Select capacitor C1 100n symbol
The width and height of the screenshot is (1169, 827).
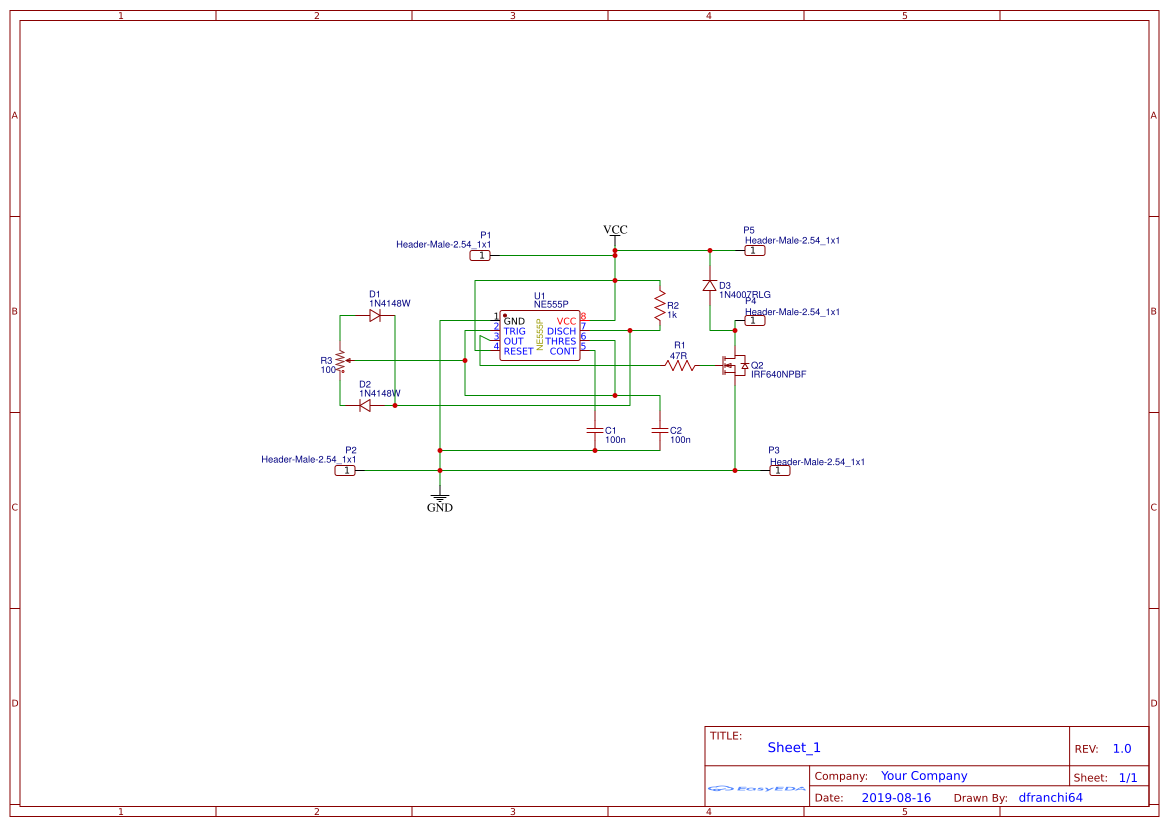tap(595, 430)
